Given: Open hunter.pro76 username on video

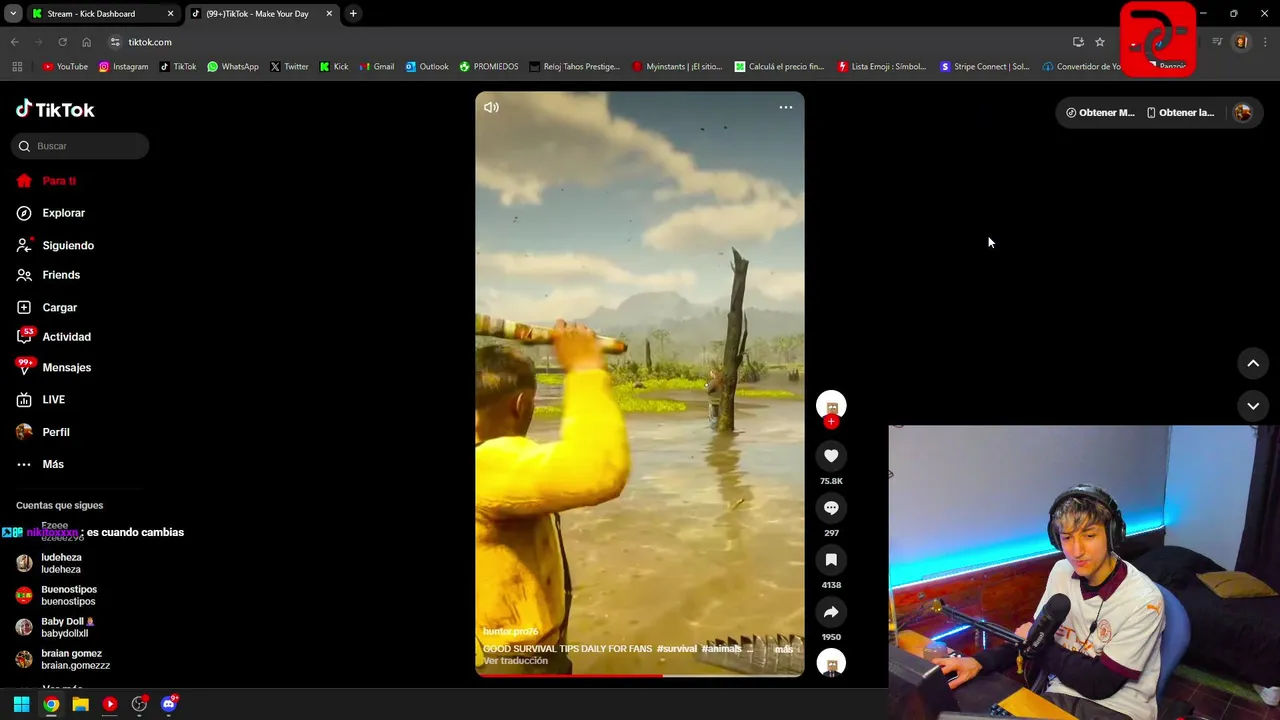Looking at the screenshot, I should tap(510, 632).
